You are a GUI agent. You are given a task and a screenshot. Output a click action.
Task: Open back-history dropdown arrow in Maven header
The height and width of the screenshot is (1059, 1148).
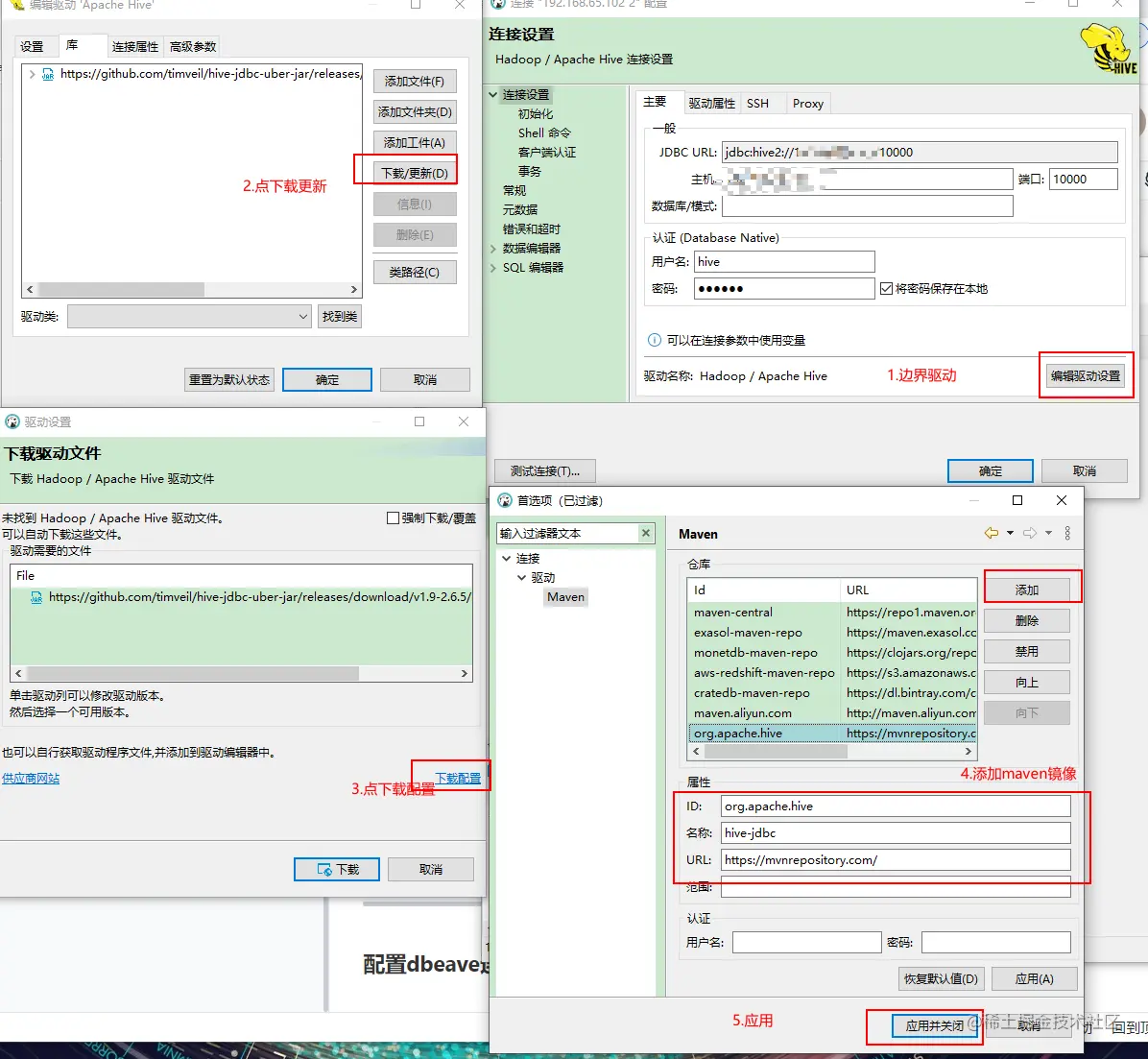tap(1011, 533)
